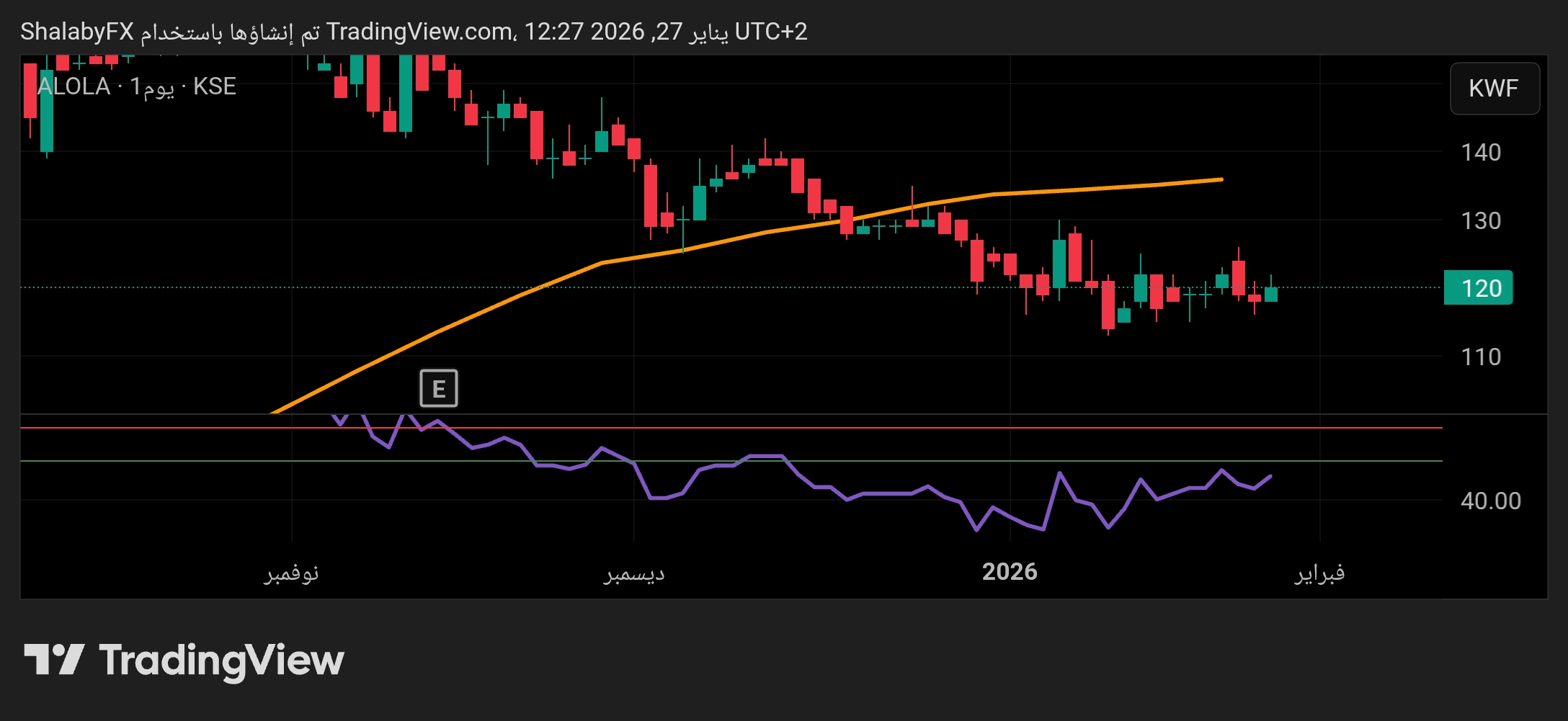The image size is (1568, 721).
Task: Select the purple RSI indicator line
Action: click(x=894, y=493)
